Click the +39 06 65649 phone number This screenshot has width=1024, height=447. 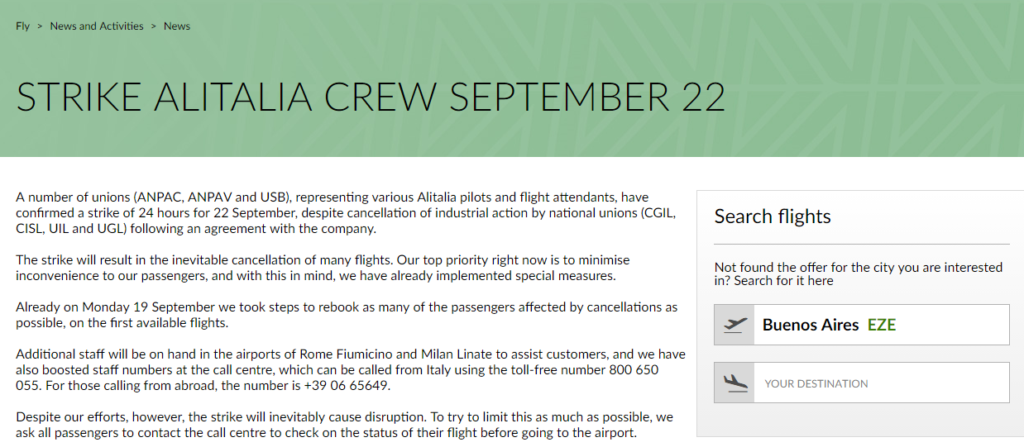click(347, 386)
